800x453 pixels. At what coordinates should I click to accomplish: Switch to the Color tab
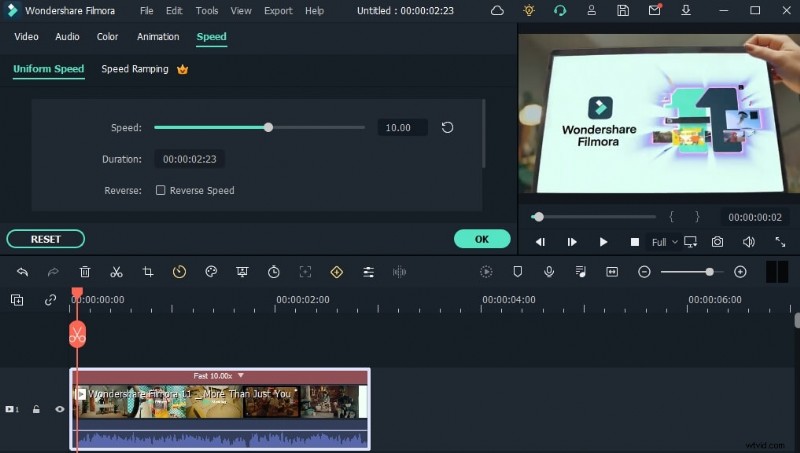click(x=107, y=37)
